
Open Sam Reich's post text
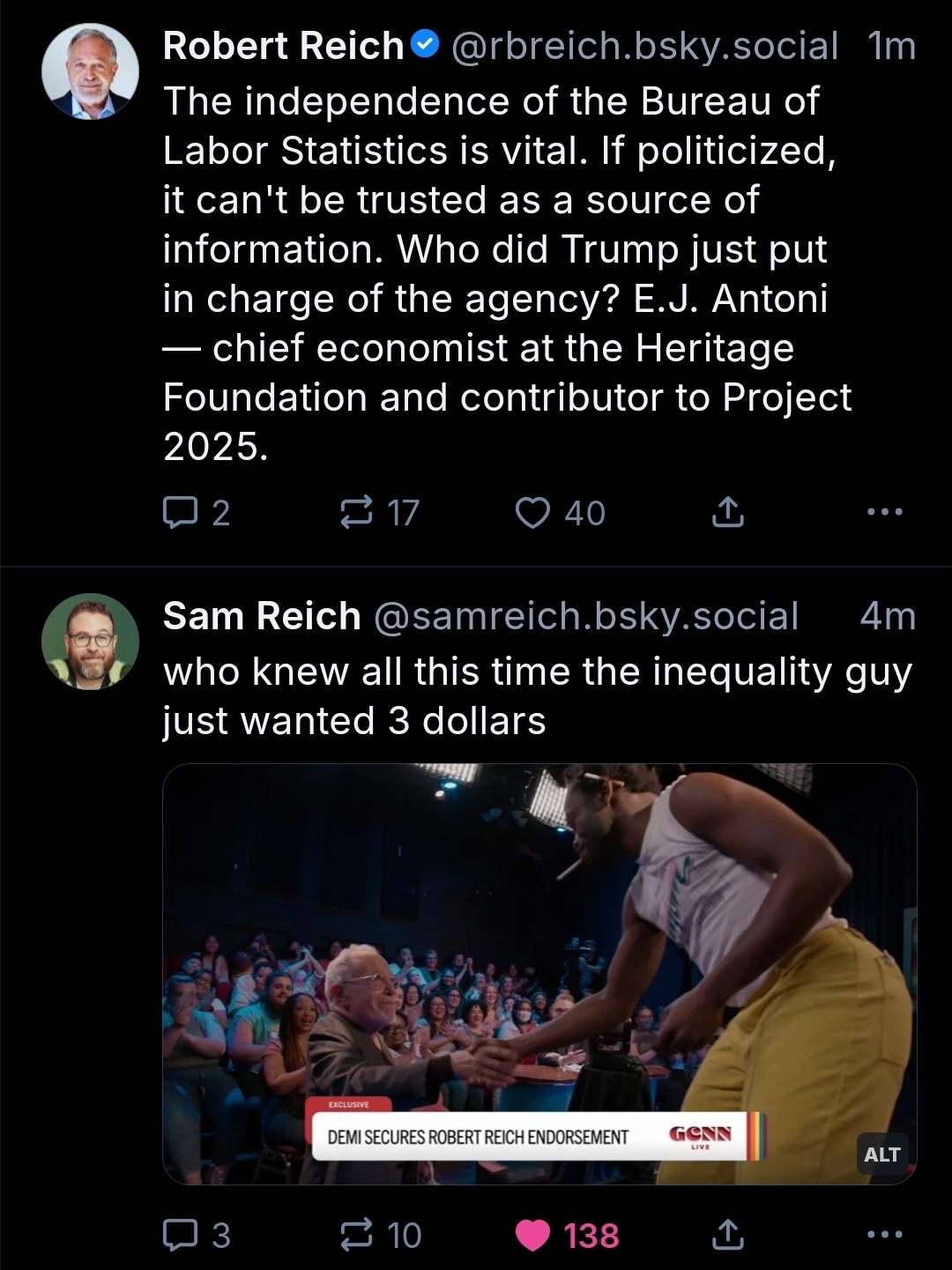536,696
